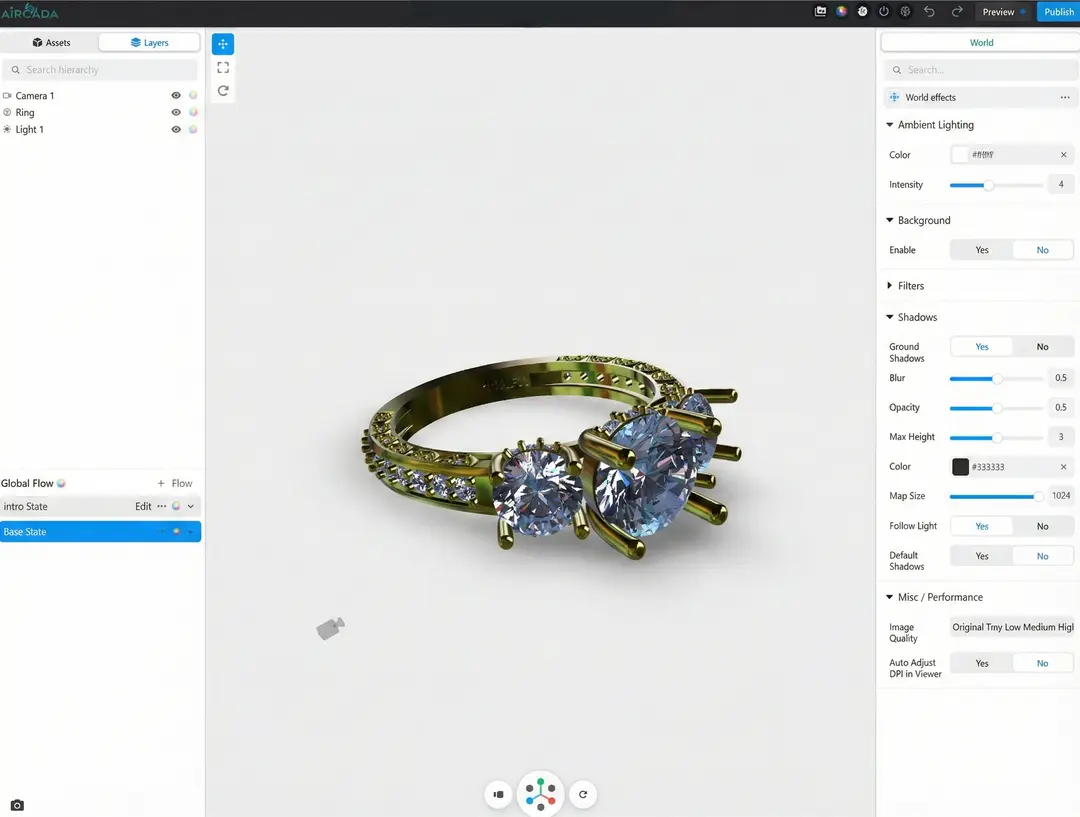Hide the Ring layer with its eye toggle
Image resolution: width=1080 pixels, height=817 pixels.
click(176, 112)
